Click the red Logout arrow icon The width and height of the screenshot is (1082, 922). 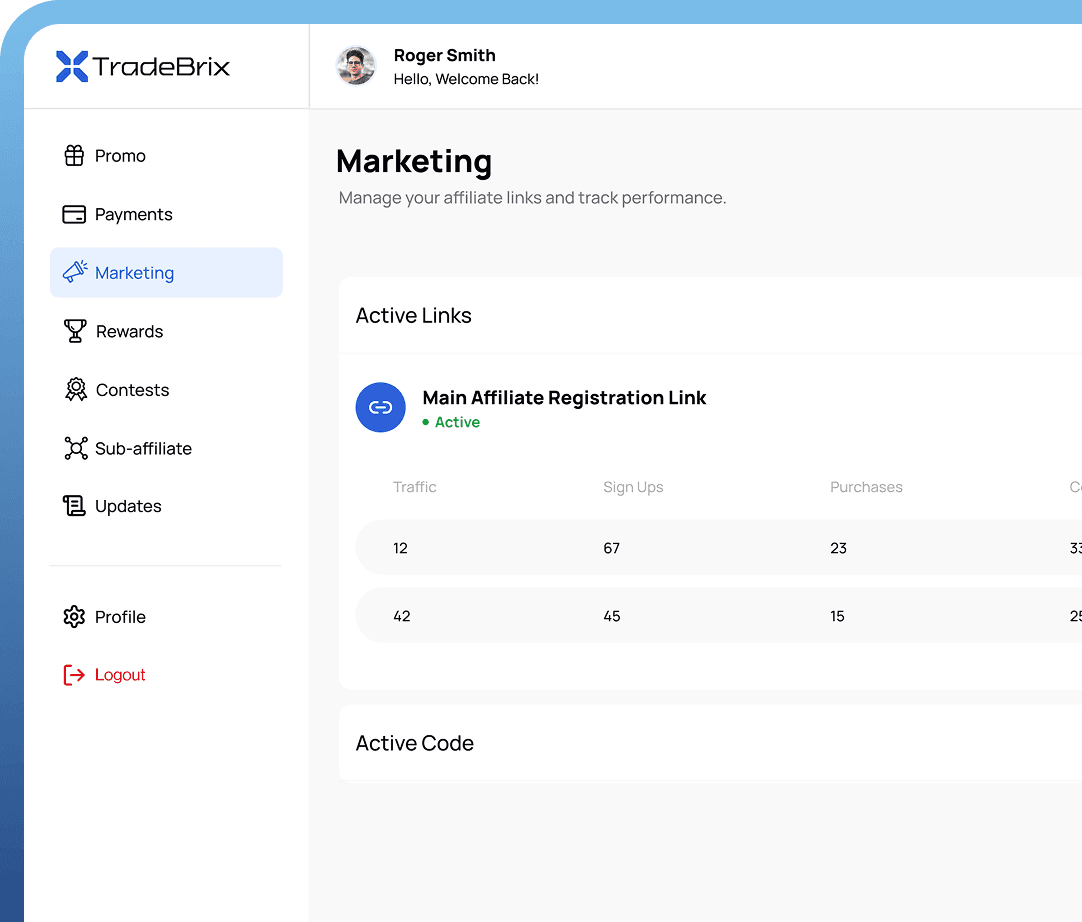pyautogui.click(x=74, y=675)
